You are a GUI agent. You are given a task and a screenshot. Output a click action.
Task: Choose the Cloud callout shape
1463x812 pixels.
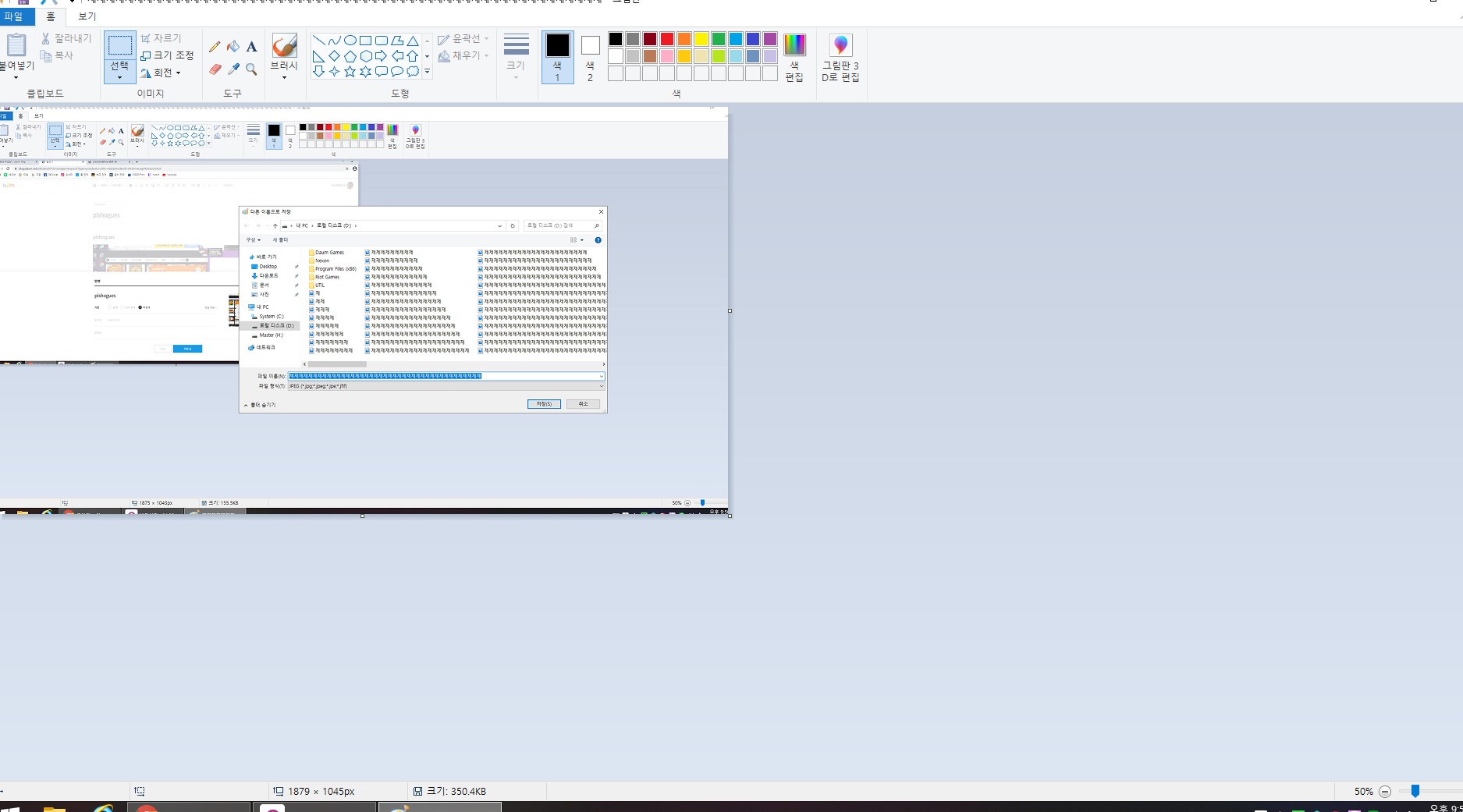[413, 72]
